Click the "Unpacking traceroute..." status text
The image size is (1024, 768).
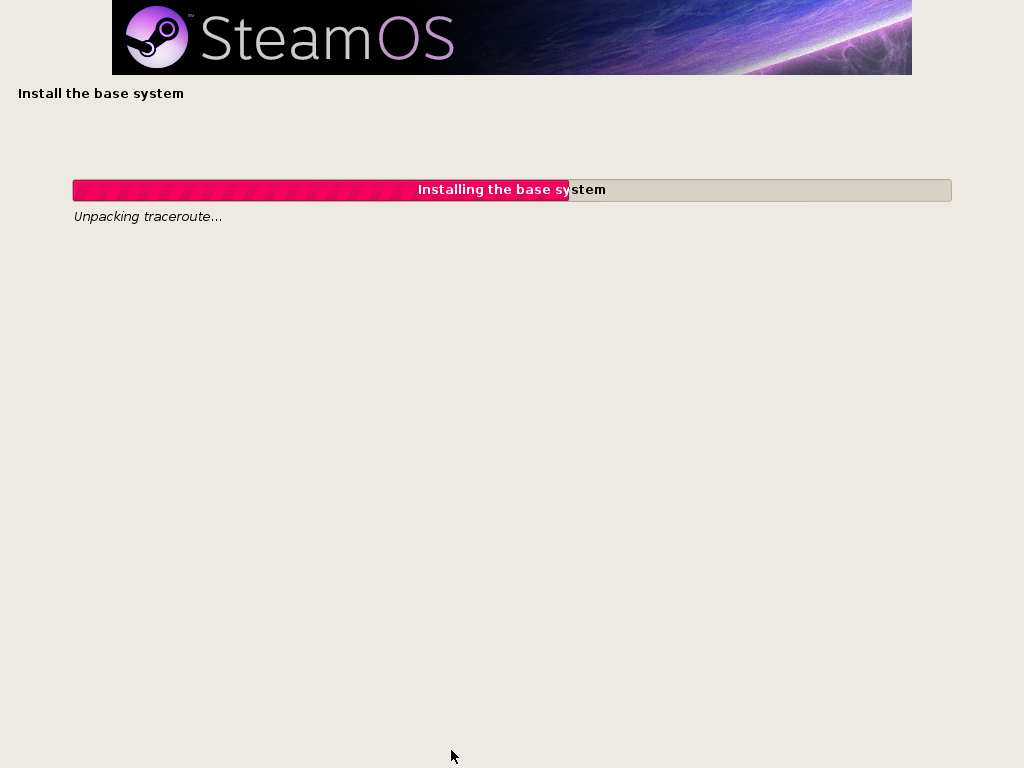pos(148,217)
